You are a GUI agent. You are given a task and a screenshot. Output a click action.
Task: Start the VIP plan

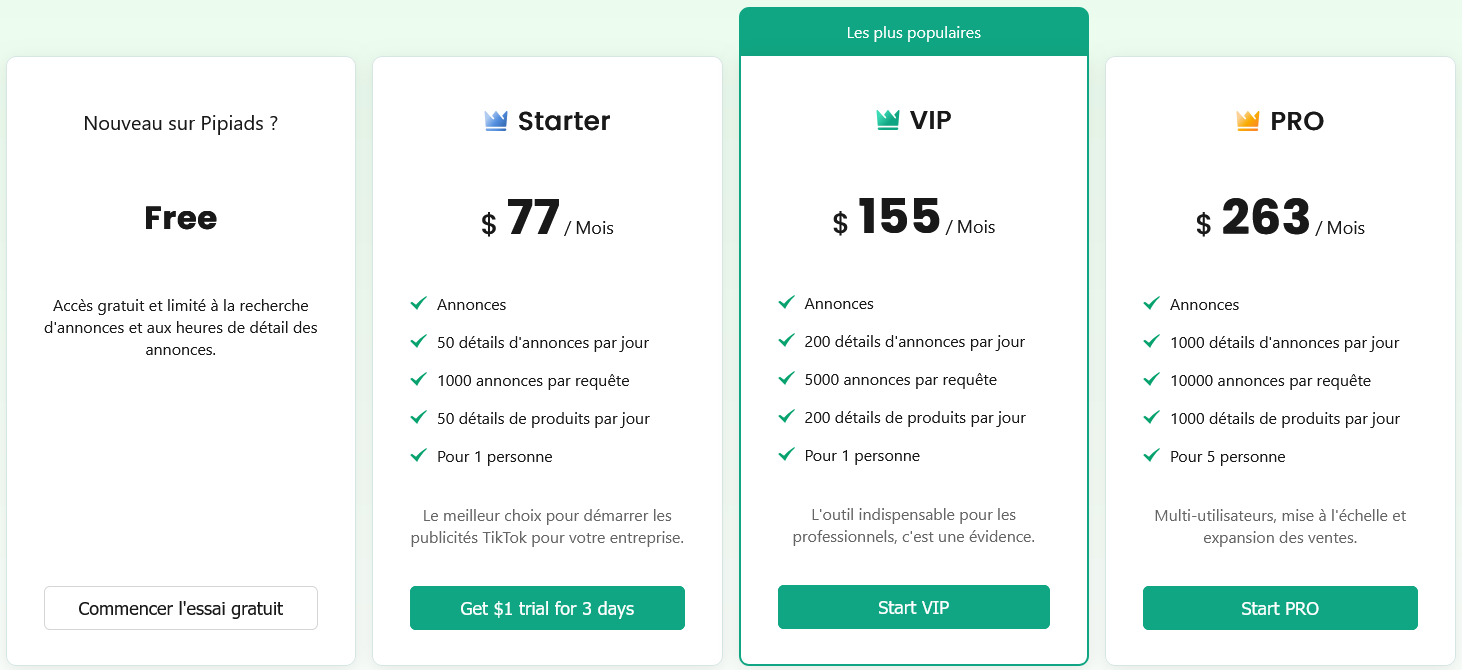click(x=913, y=607)
